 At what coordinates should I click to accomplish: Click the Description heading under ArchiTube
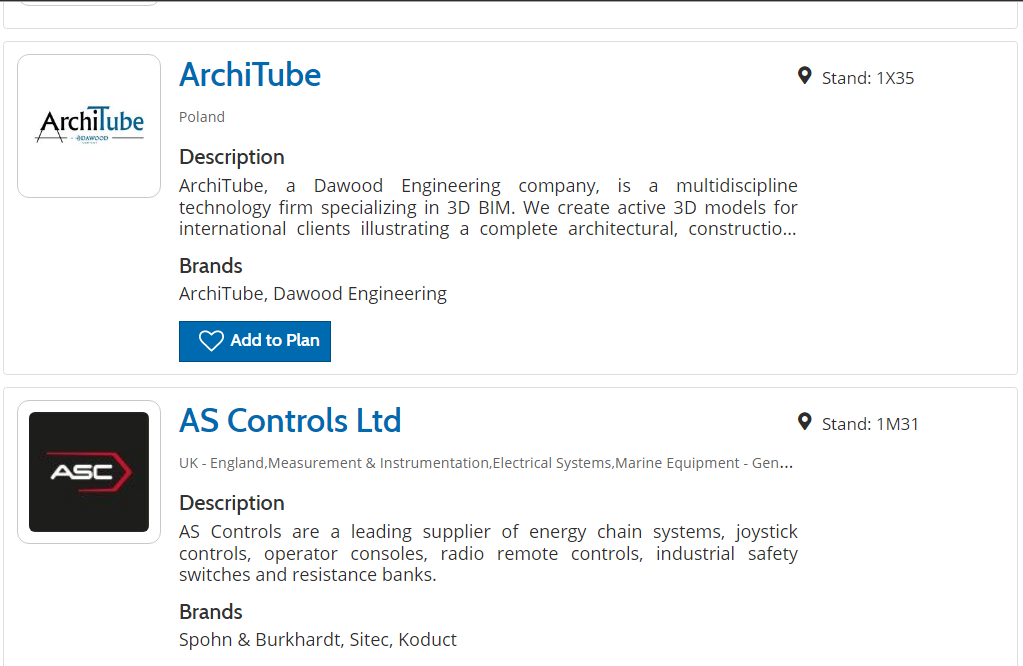click(232, 157)
